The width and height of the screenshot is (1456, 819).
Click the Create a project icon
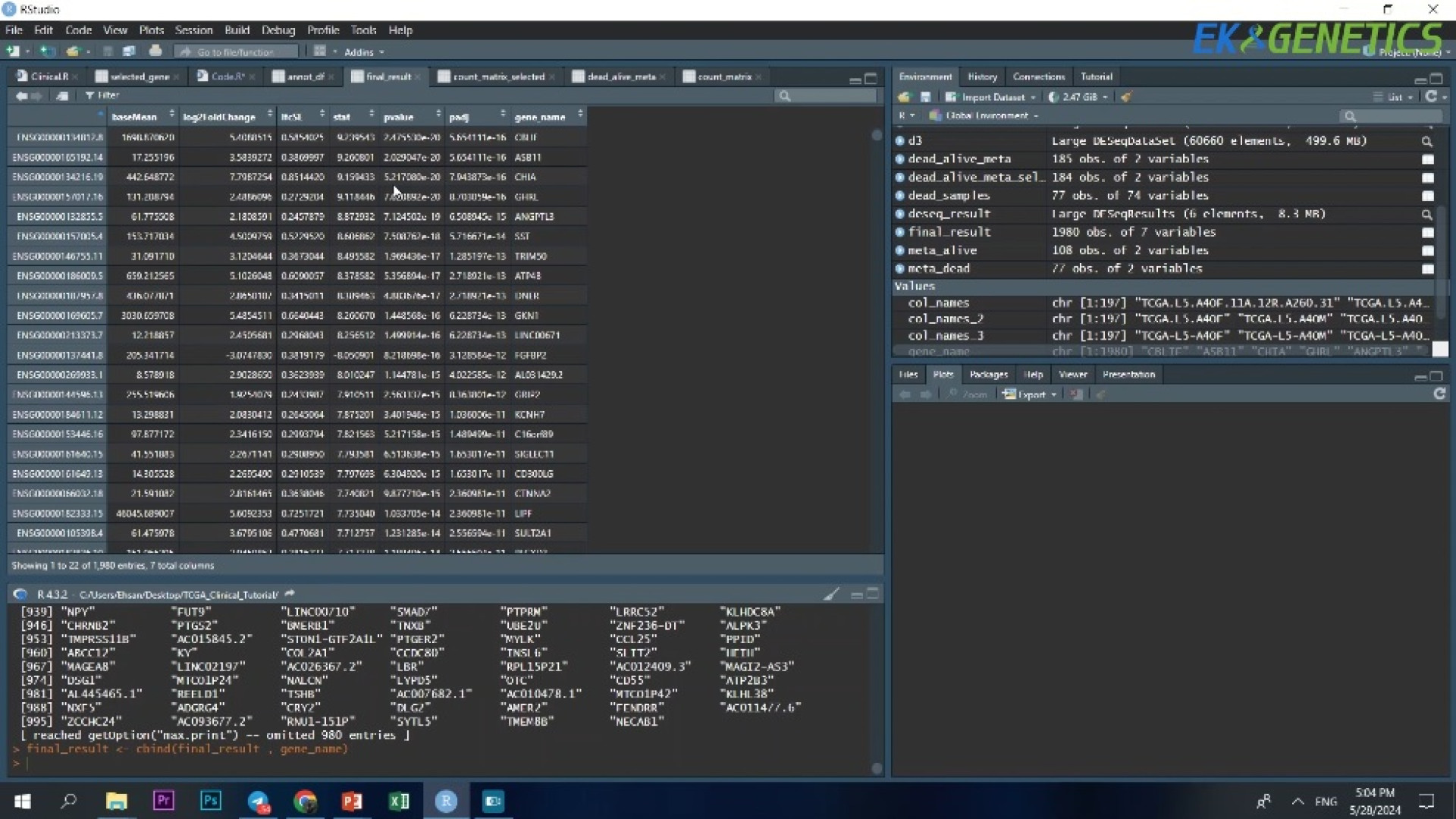(47, 52)
